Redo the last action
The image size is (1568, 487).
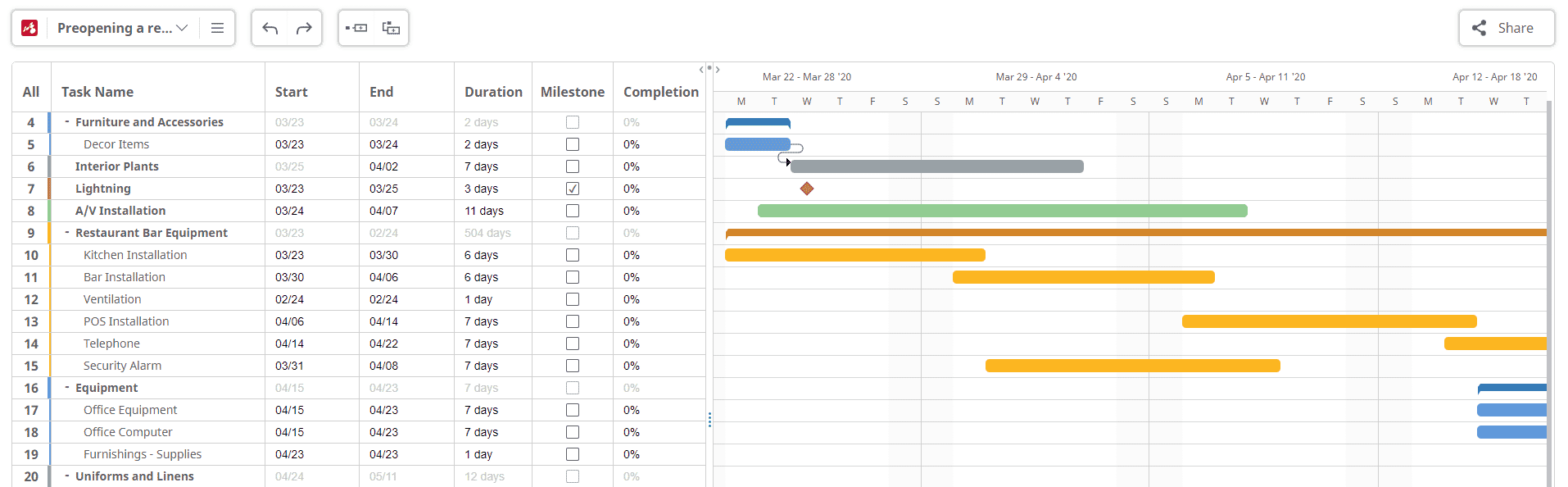(304, 27)
